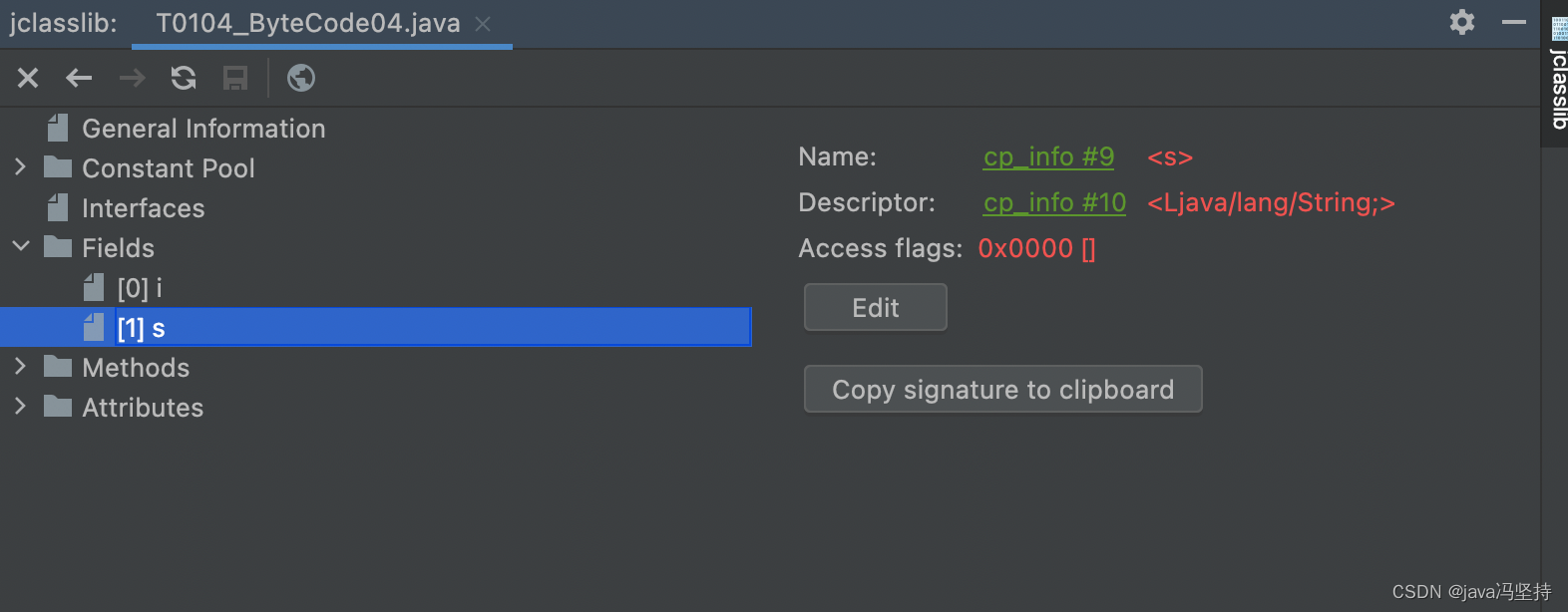Click the close X icon in toolbar
This screenshot has width=1568, height=612.
click(28, 78)
